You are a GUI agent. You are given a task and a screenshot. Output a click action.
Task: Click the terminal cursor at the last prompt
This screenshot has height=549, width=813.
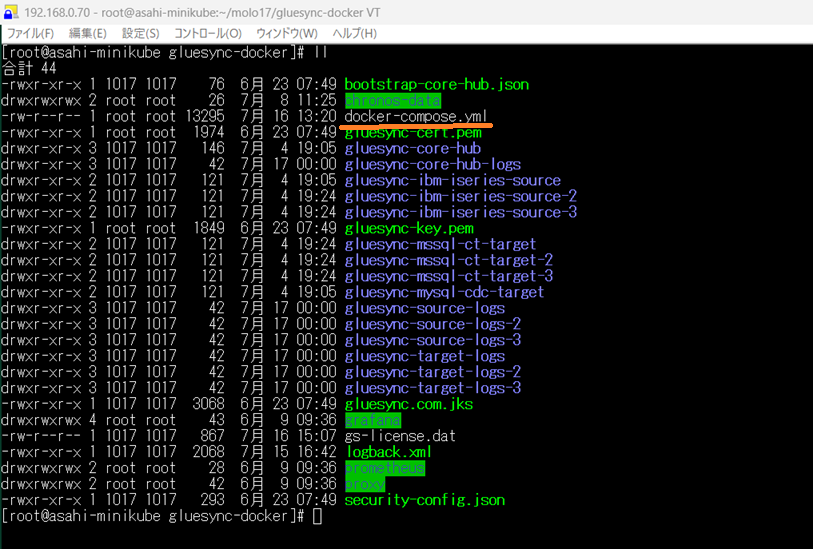coord(317,516)
